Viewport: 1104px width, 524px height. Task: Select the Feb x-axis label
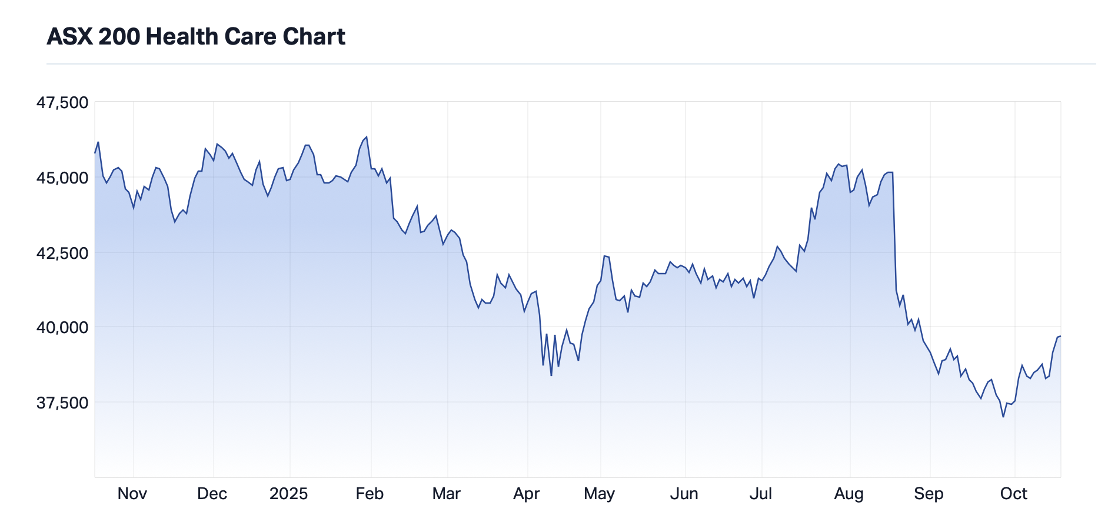[370, 493]
